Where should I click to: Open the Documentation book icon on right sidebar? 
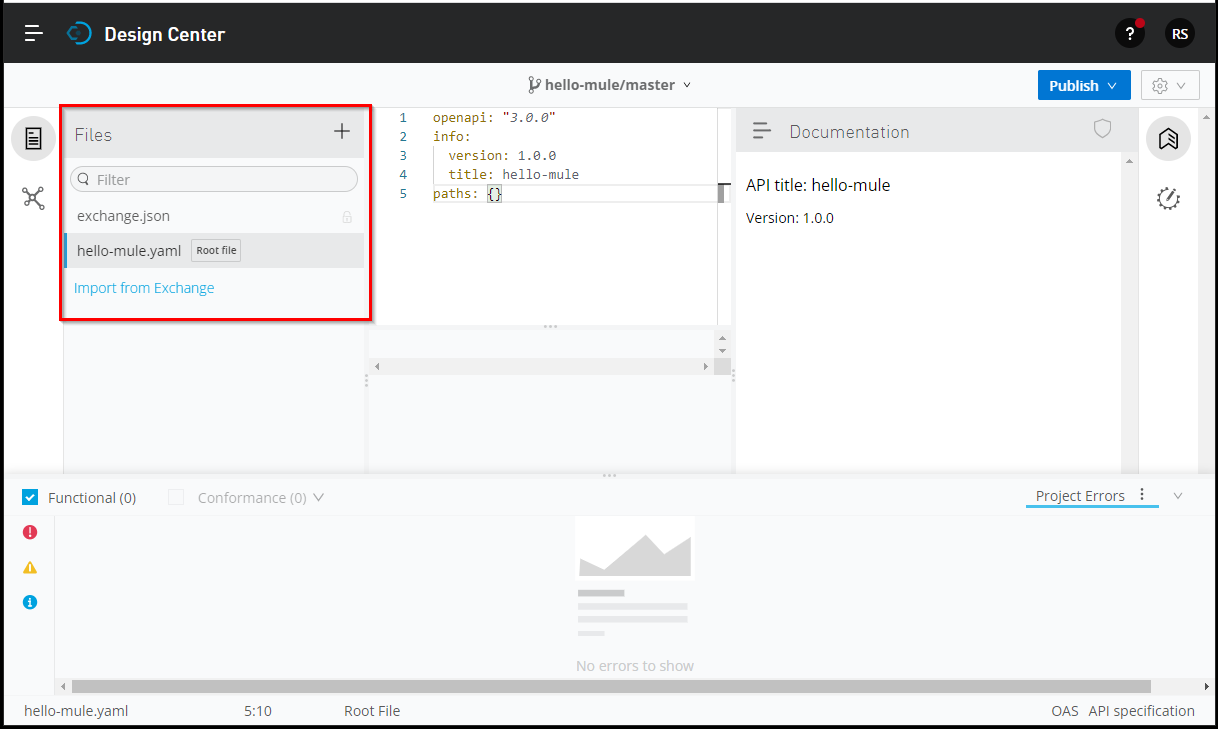click(x=1168, y=138)
